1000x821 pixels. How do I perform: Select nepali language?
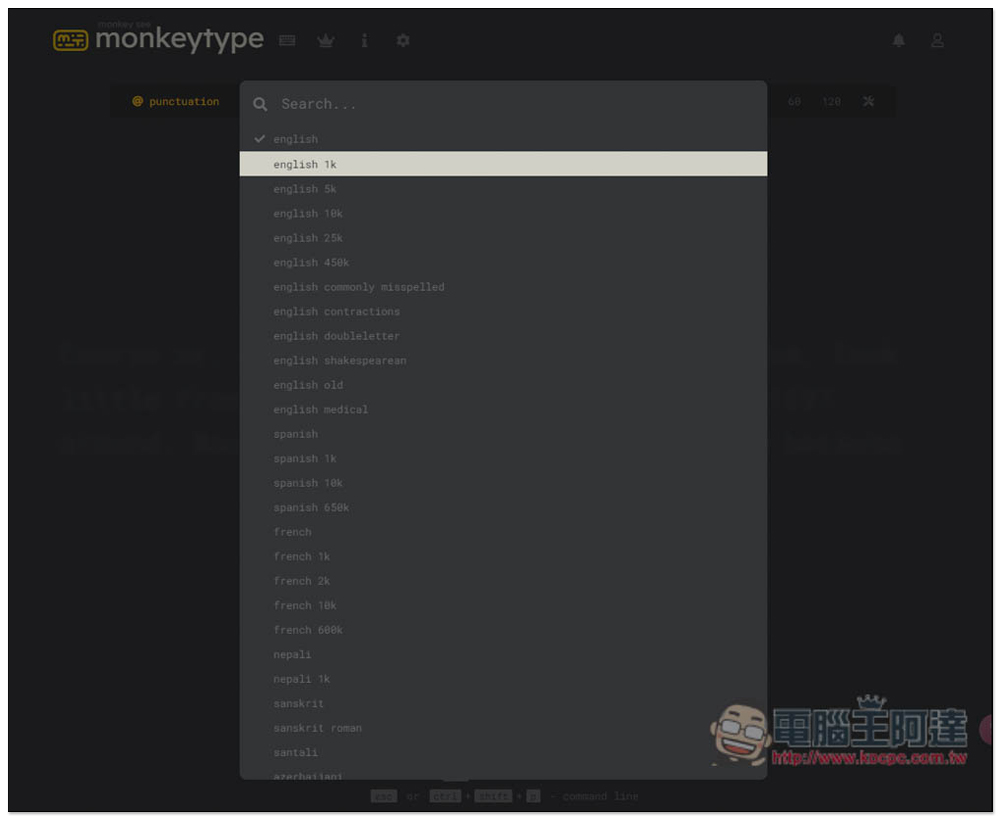[x=503, y=655]
